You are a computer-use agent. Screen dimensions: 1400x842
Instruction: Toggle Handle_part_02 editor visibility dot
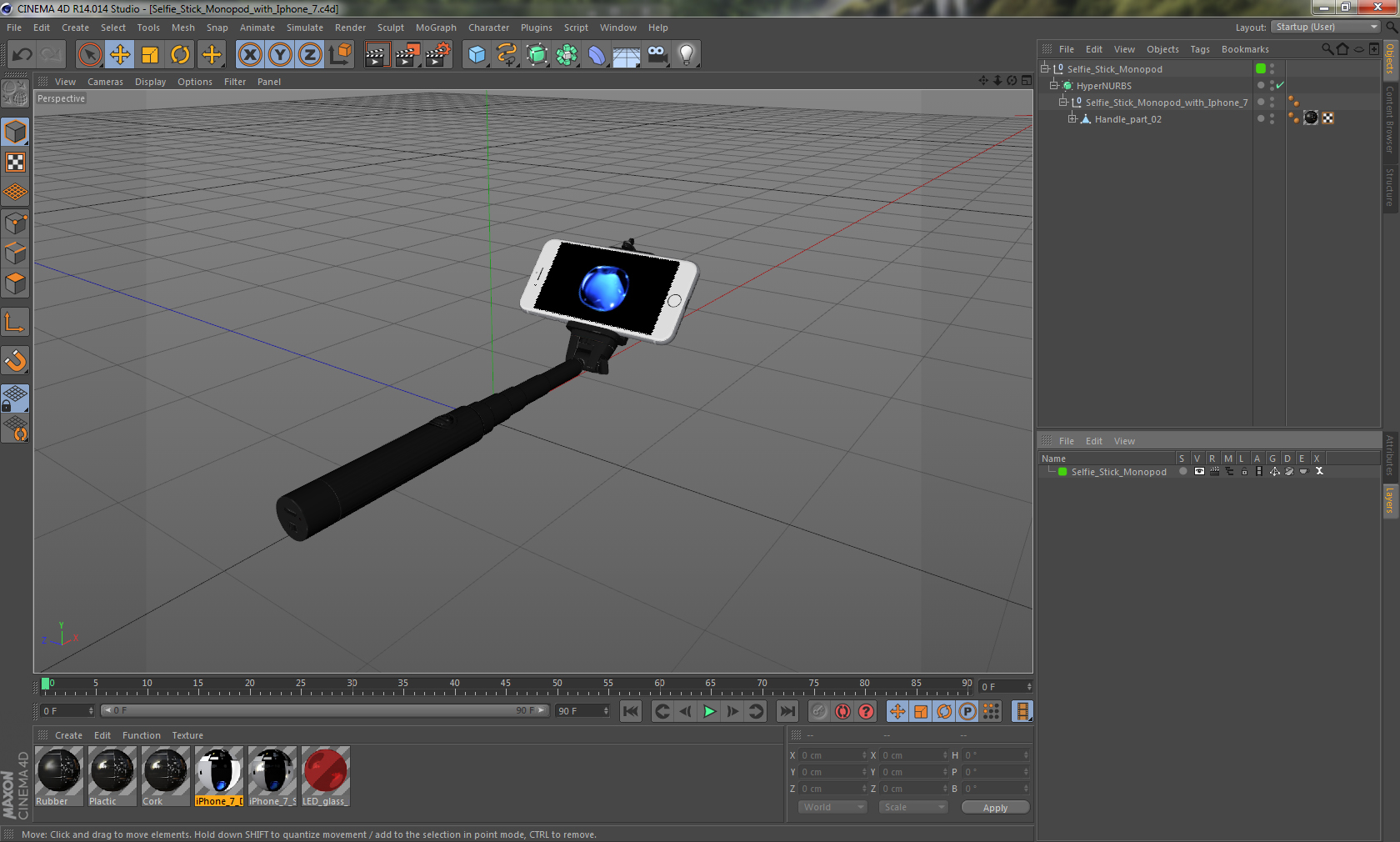click(1272, 116)
